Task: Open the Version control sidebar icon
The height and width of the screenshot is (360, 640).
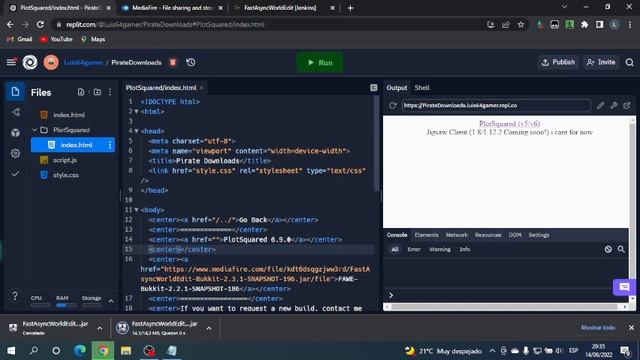Action: coord(16,112)
